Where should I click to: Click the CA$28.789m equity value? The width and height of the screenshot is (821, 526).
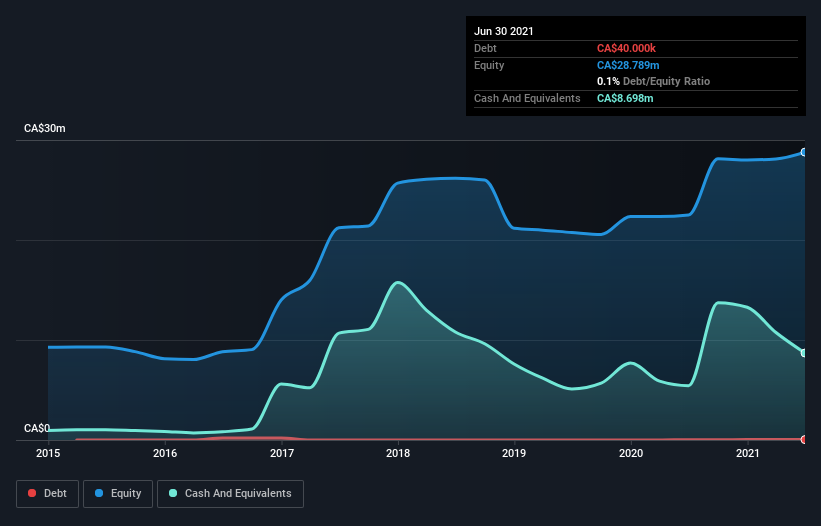click(x=628, y=65)
